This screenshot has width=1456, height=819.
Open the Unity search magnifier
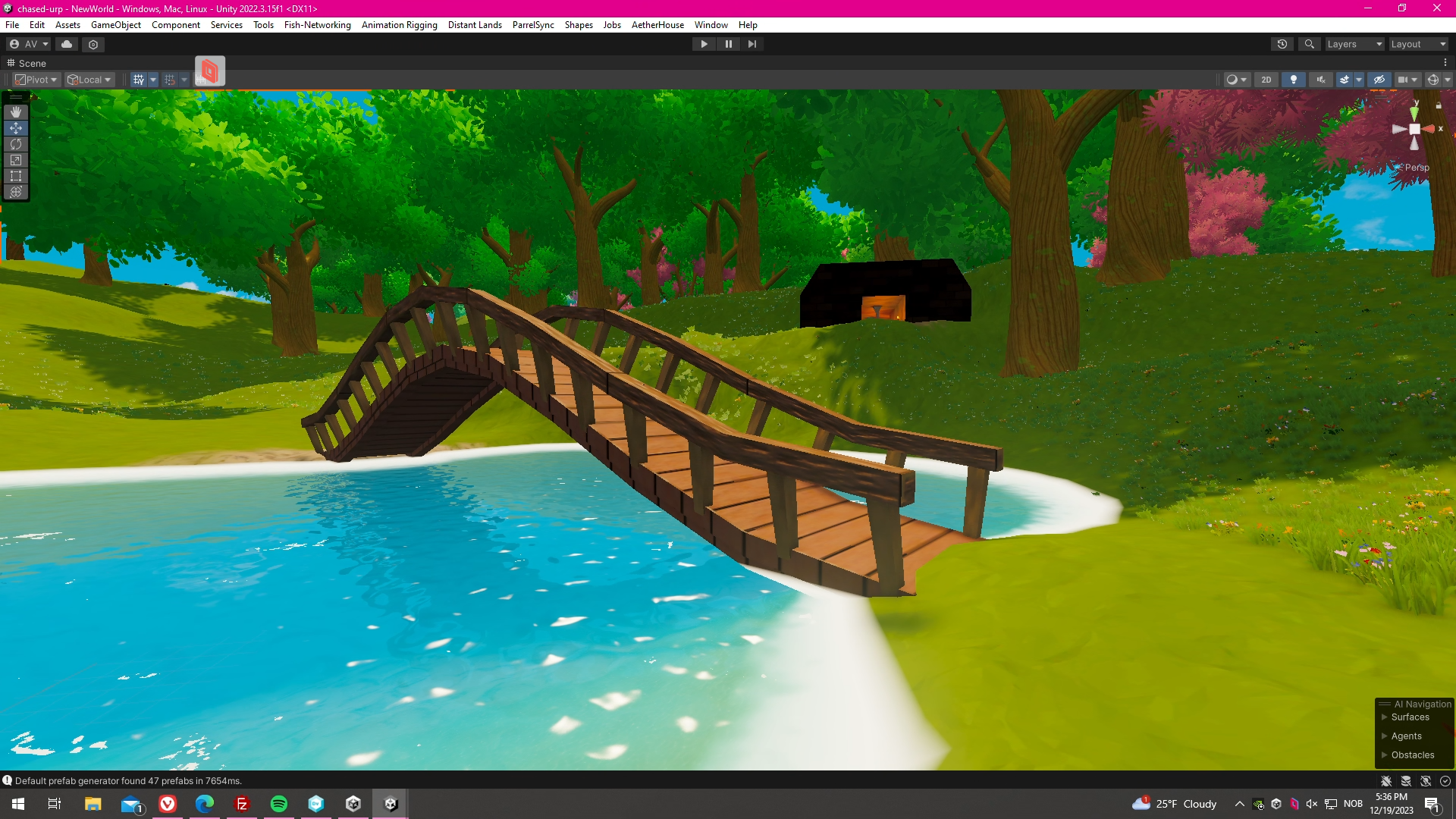1309,44
